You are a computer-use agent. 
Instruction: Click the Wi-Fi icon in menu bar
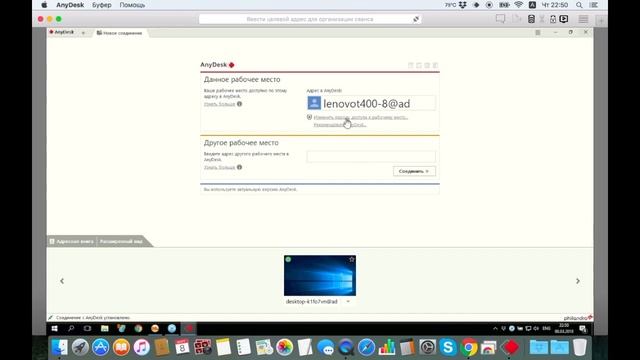coord(518,5)
